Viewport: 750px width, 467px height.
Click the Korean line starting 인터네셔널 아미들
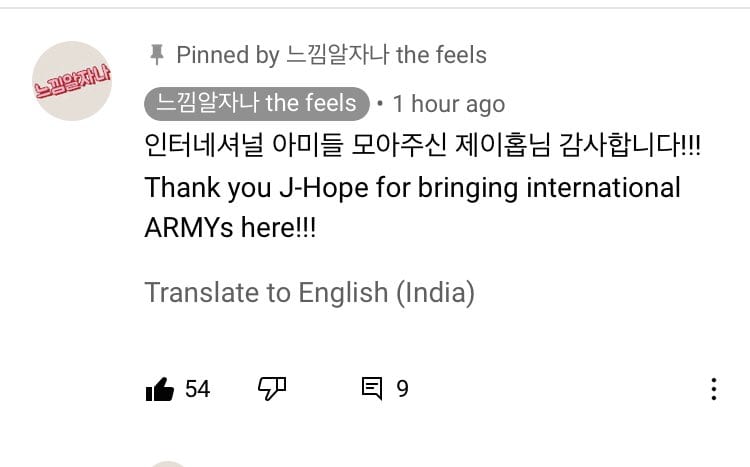point(422,145)
